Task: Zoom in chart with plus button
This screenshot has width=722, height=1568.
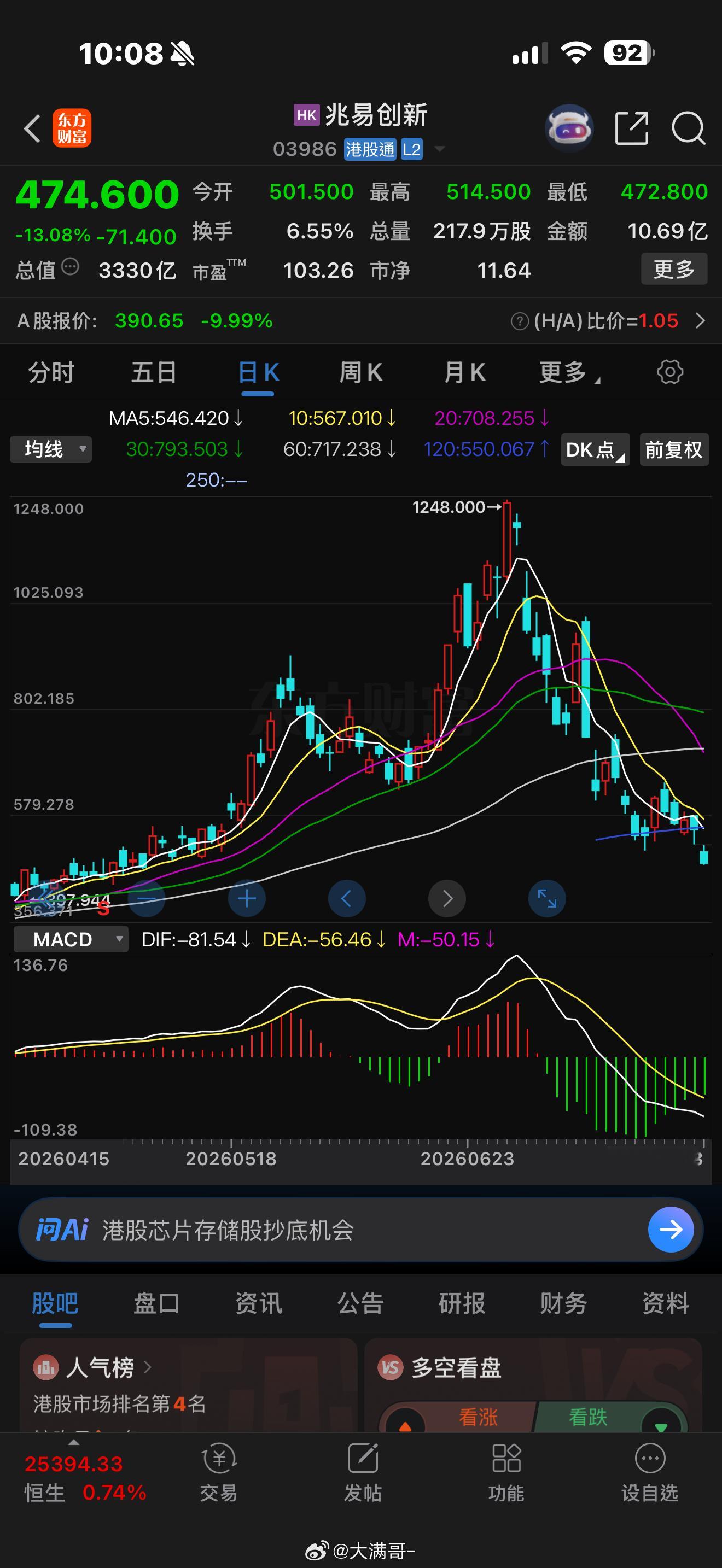Action: 247,898
